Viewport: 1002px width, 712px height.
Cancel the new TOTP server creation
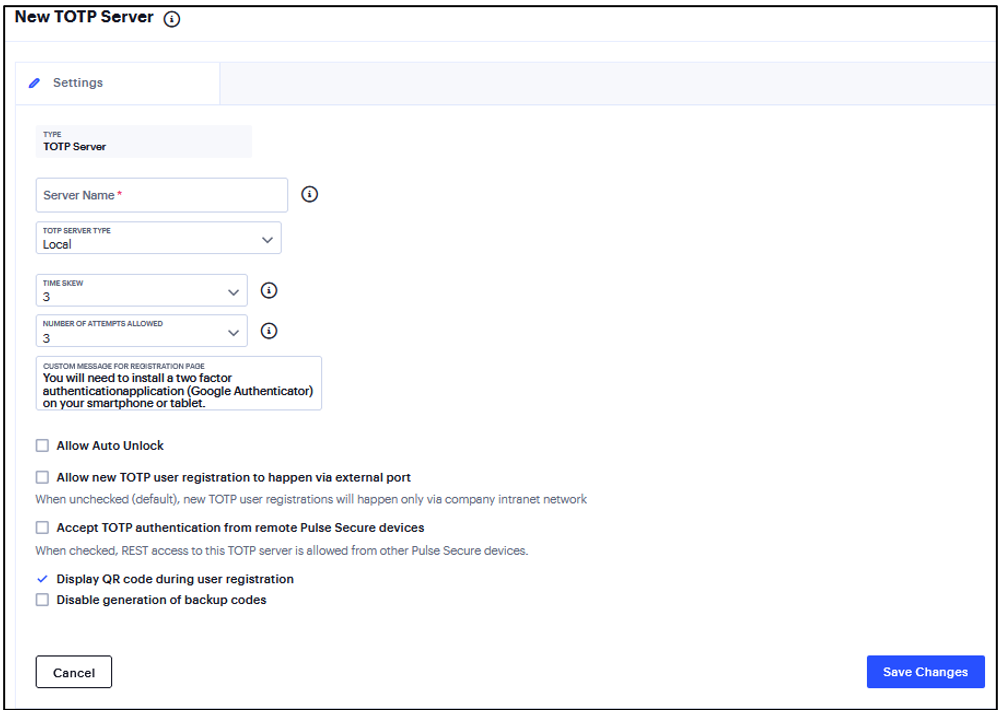[73, 672]
